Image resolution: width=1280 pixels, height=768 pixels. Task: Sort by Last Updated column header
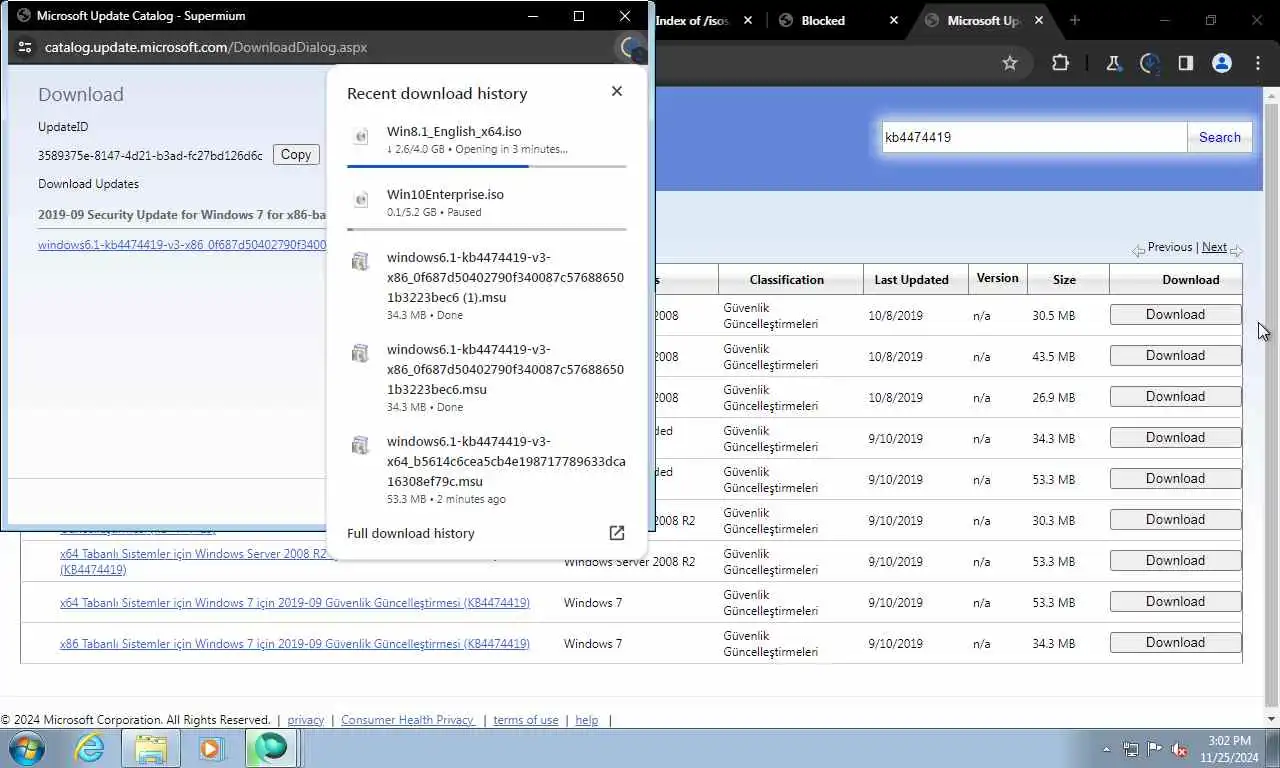[x=911, y=279]
